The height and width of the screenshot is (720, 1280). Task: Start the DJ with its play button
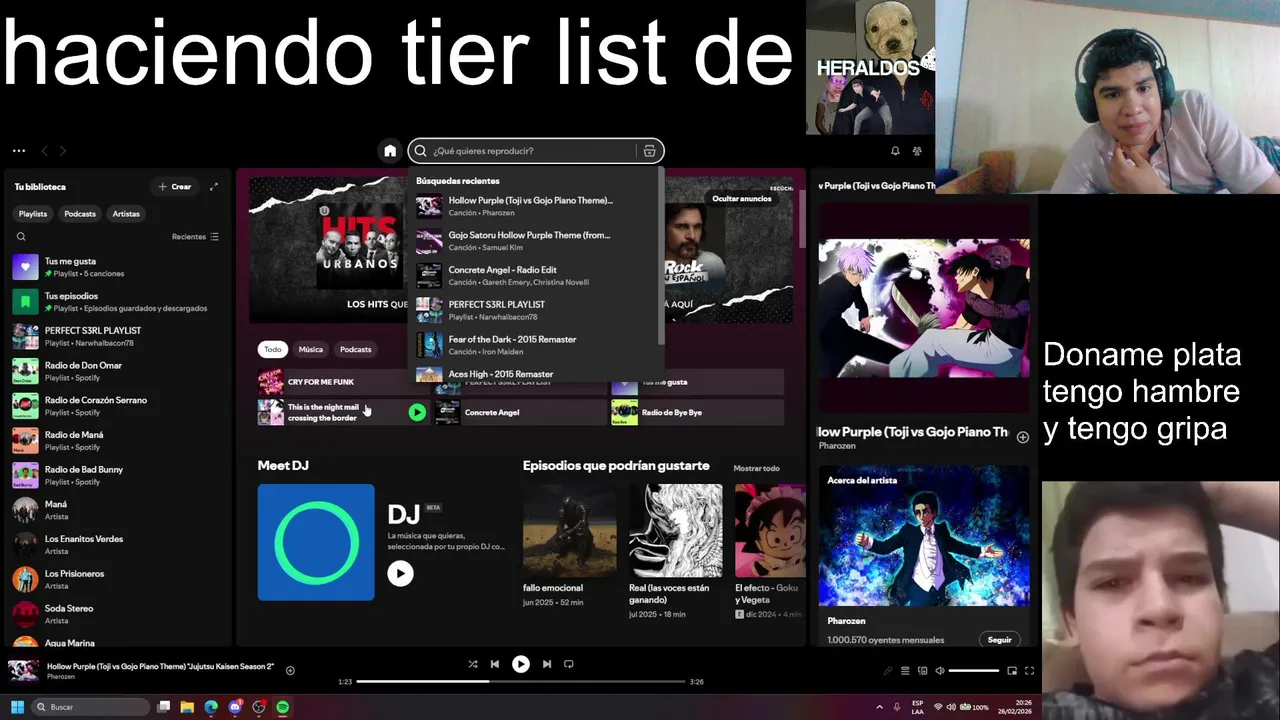tap(400, 573)
